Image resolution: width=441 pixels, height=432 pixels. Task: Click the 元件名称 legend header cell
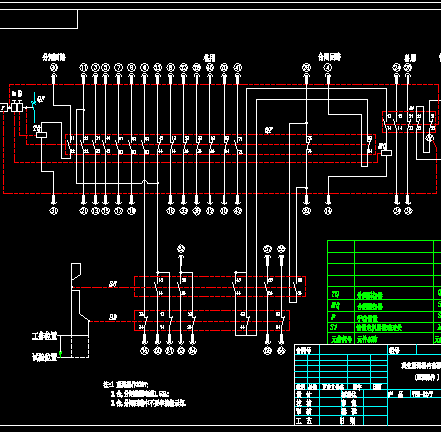(394, 339)
